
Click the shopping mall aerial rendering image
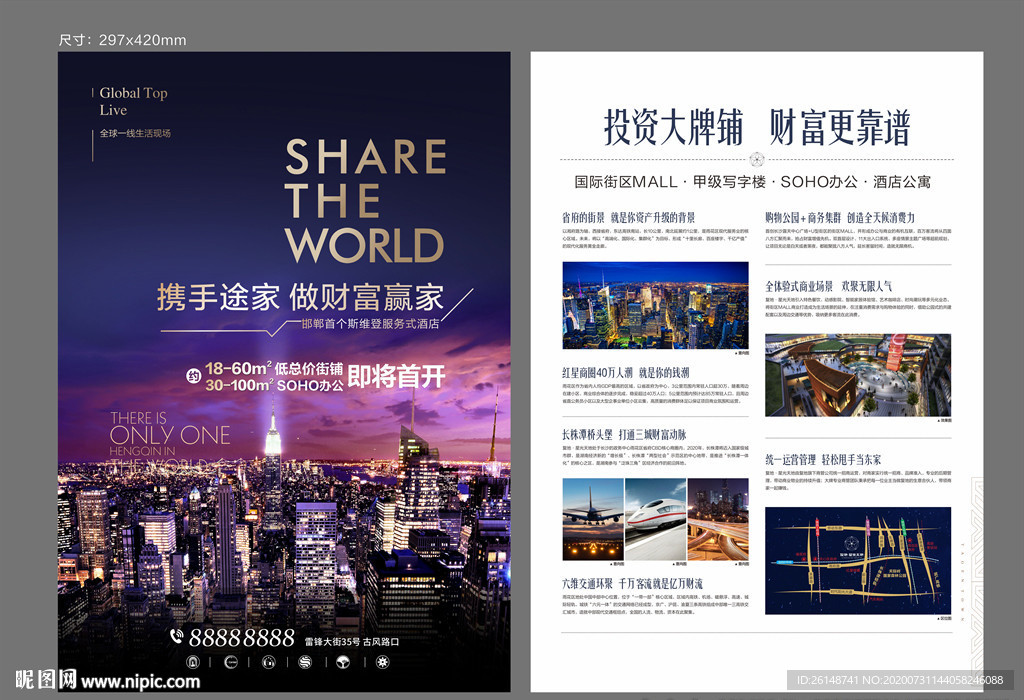tap(857, 375)
